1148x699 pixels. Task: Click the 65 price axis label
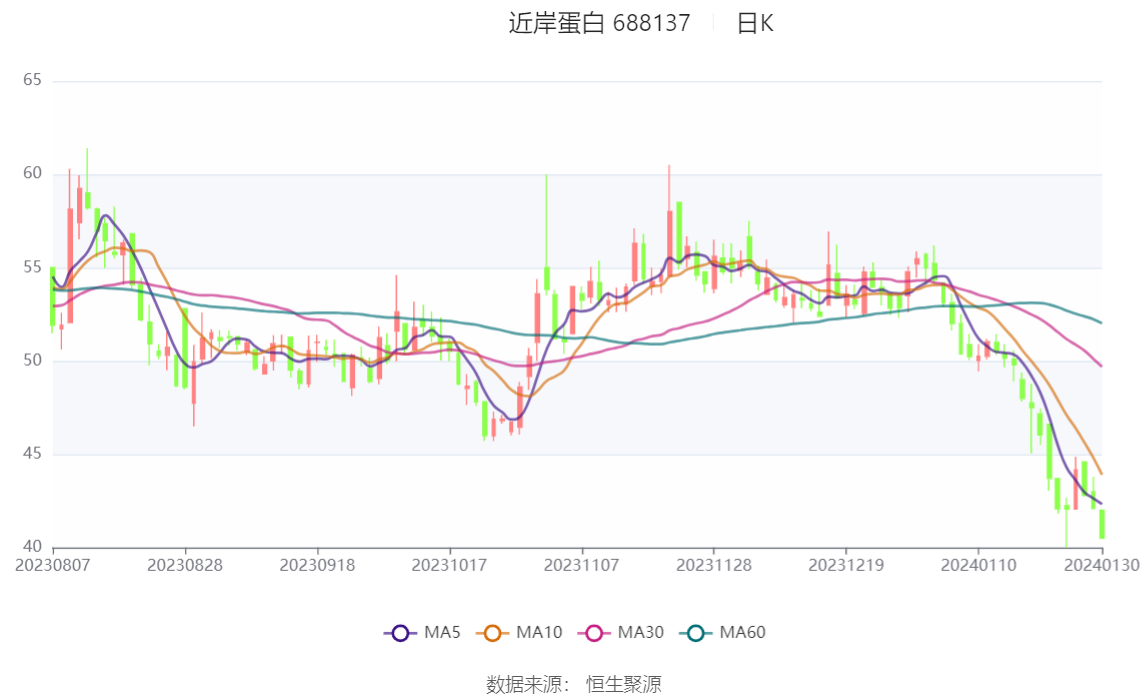(32, 80)
